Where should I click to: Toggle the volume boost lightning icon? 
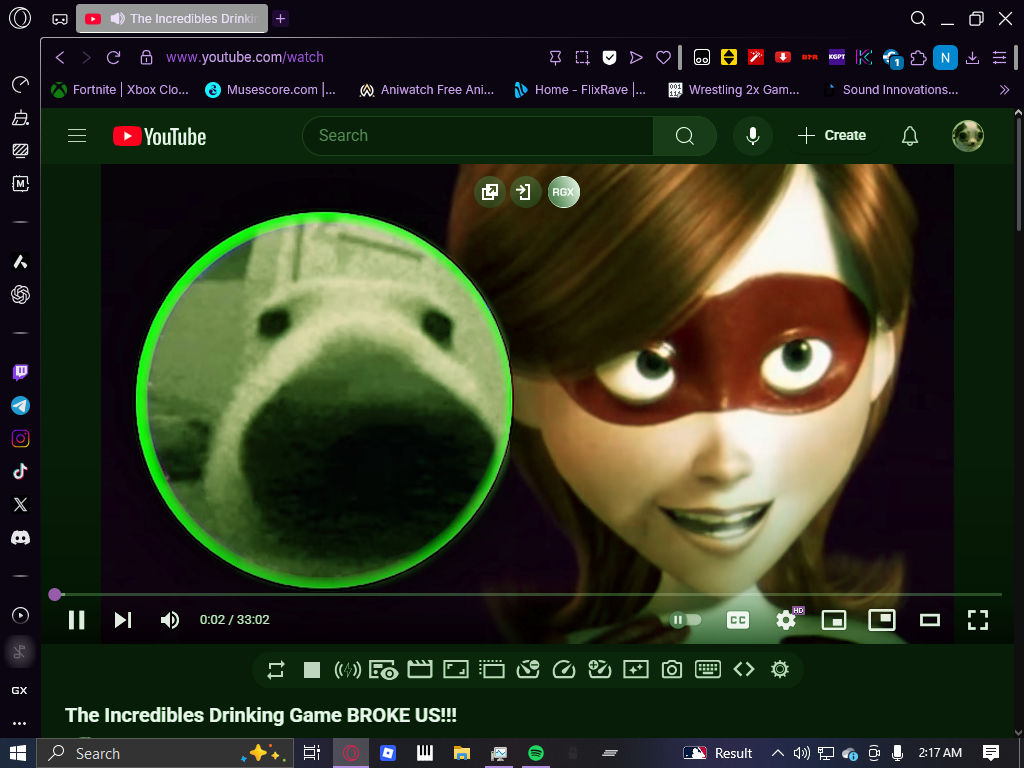coord(347,669)
